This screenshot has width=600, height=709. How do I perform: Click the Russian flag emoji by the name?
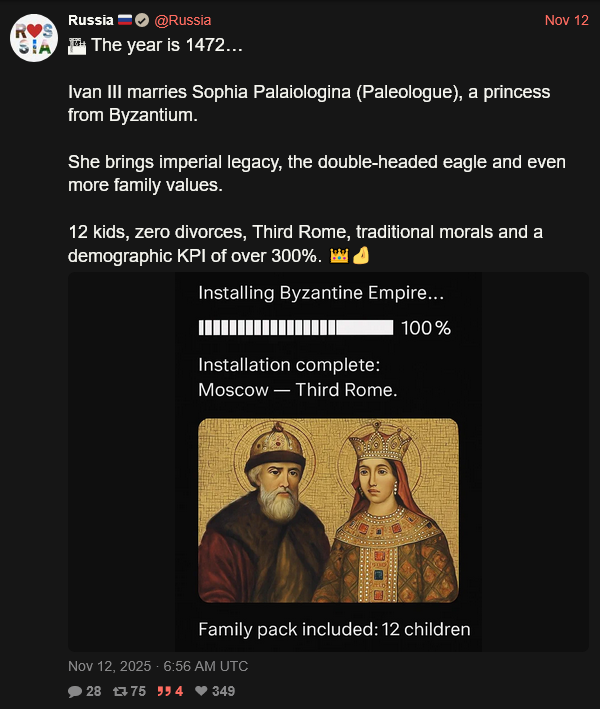tap(126, 21)
